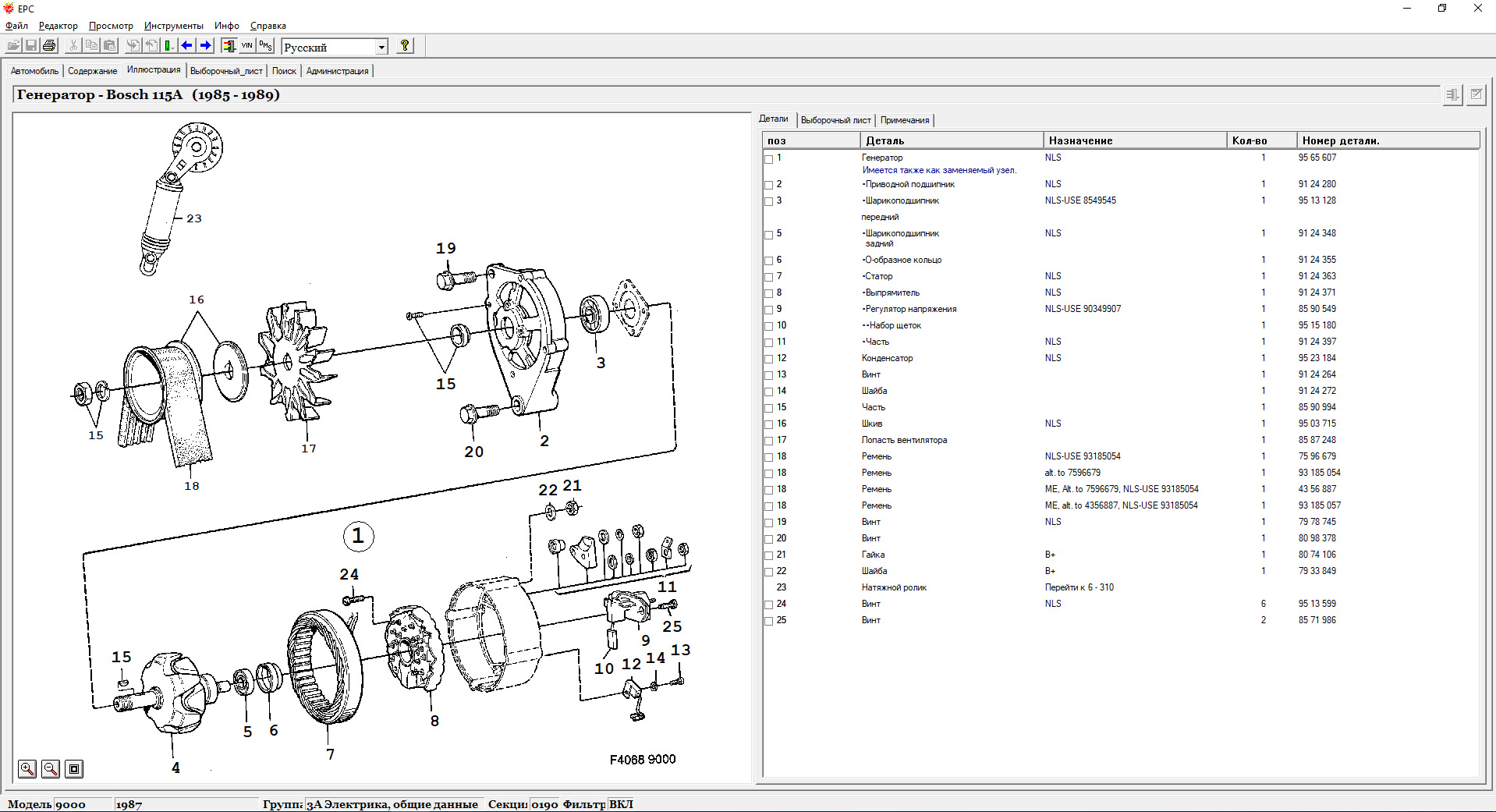Click the gray filter icon beside the title

(x=1452, y=95)
